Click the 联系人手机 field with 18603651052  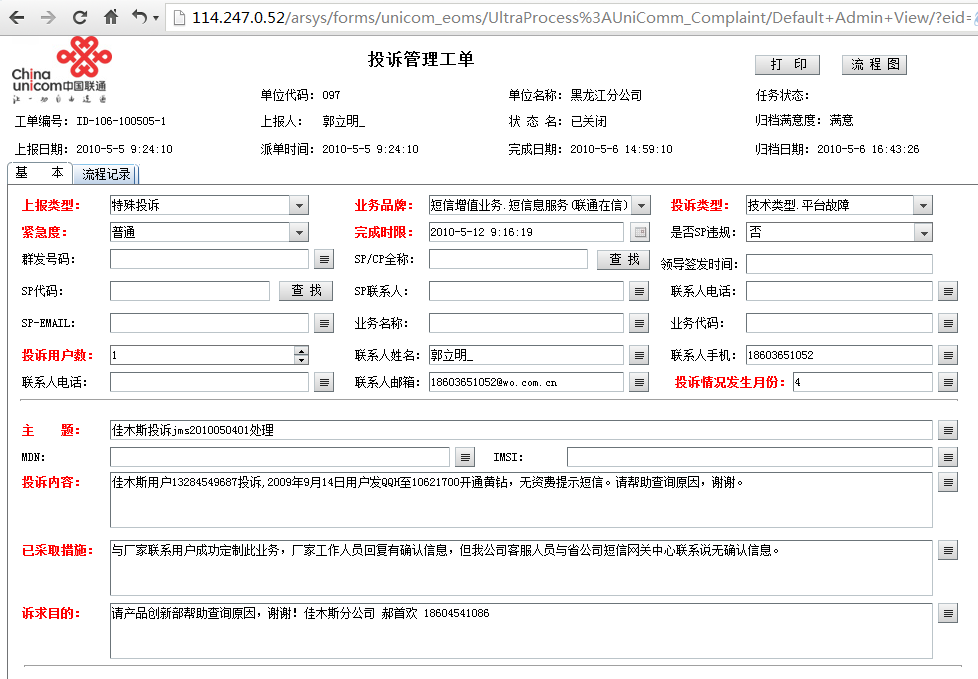click(x=840, y=355)
